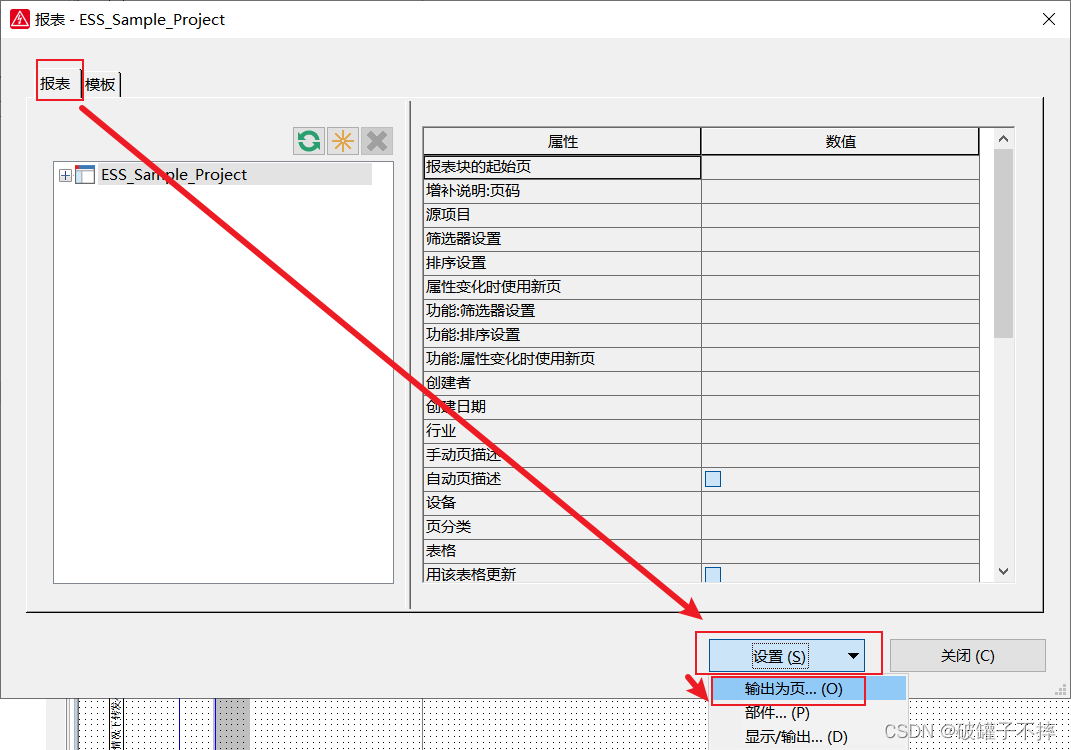Close the 报表 dialog with the X icon
1071x750 pixels.
(x=1048, y=19)
